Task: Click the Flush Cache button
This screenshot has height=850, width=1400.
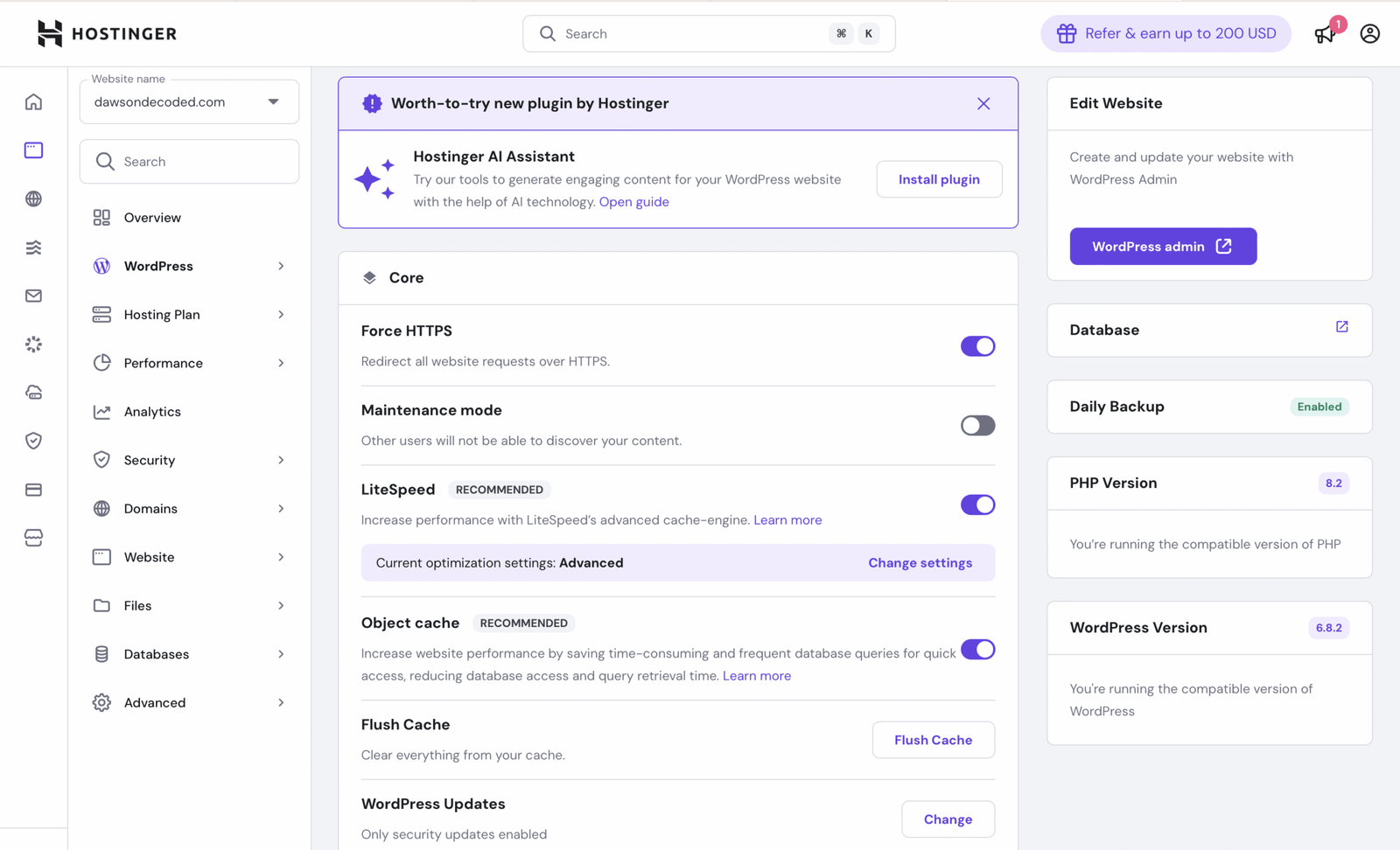Action: (x=933, y=739)
